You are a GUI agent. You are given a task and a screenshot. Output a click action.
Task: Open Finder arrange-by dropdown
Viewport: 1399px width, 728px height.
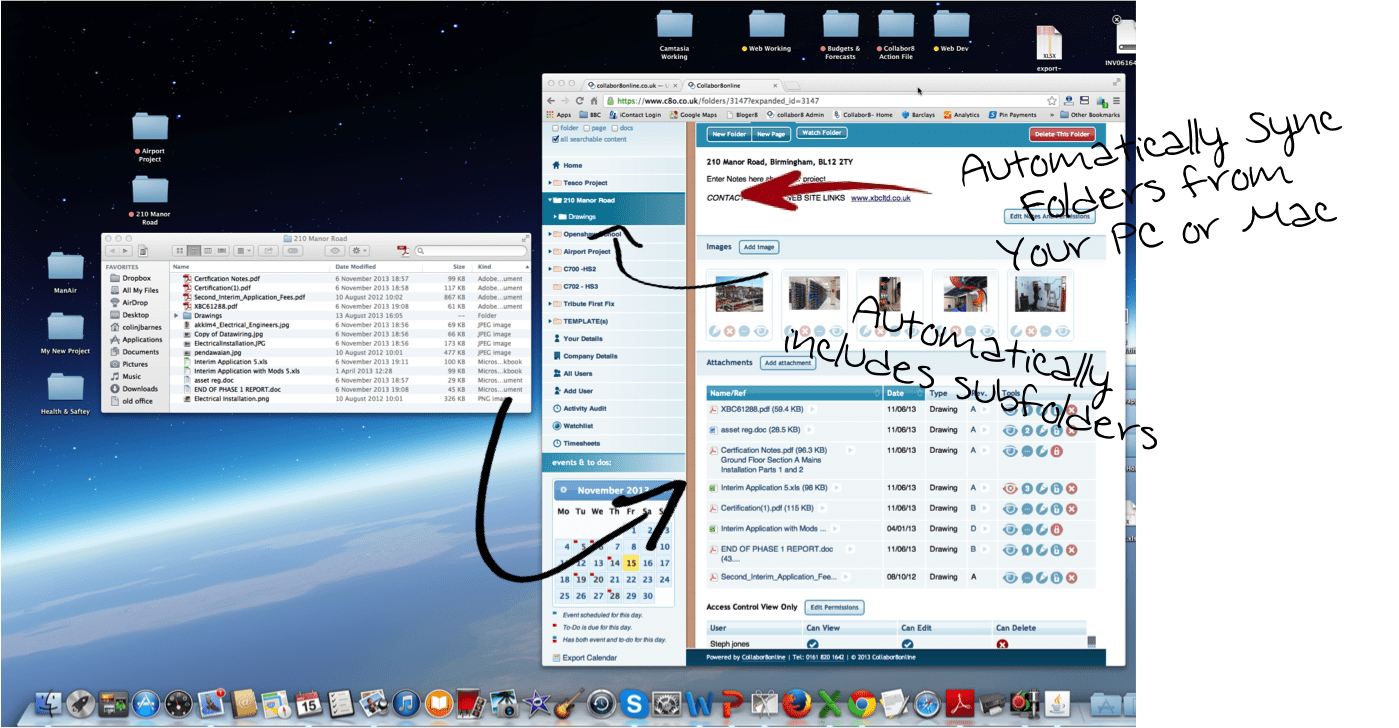point(244,250)
